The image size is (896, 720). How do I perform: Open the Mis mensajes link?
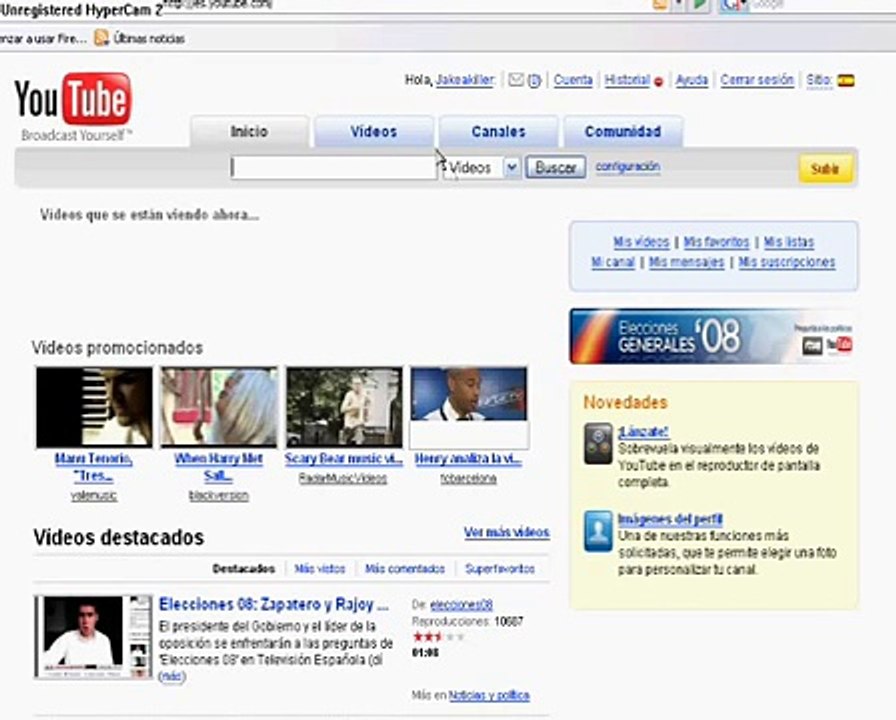click(x=686, y=262)
